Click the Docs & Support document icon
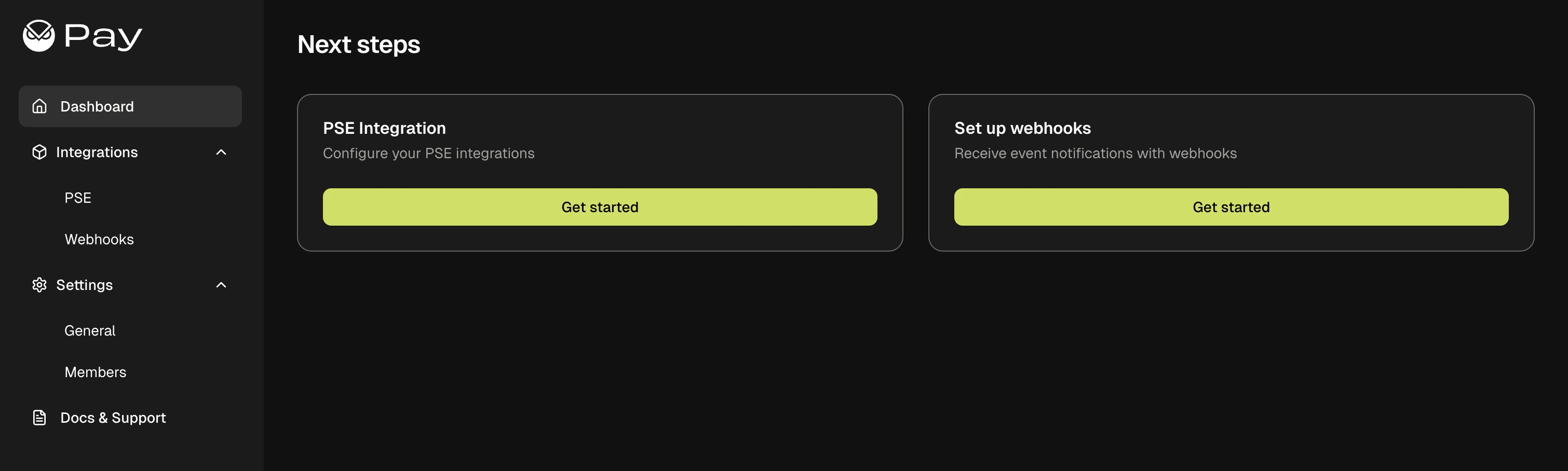 [x=39, y=418]
